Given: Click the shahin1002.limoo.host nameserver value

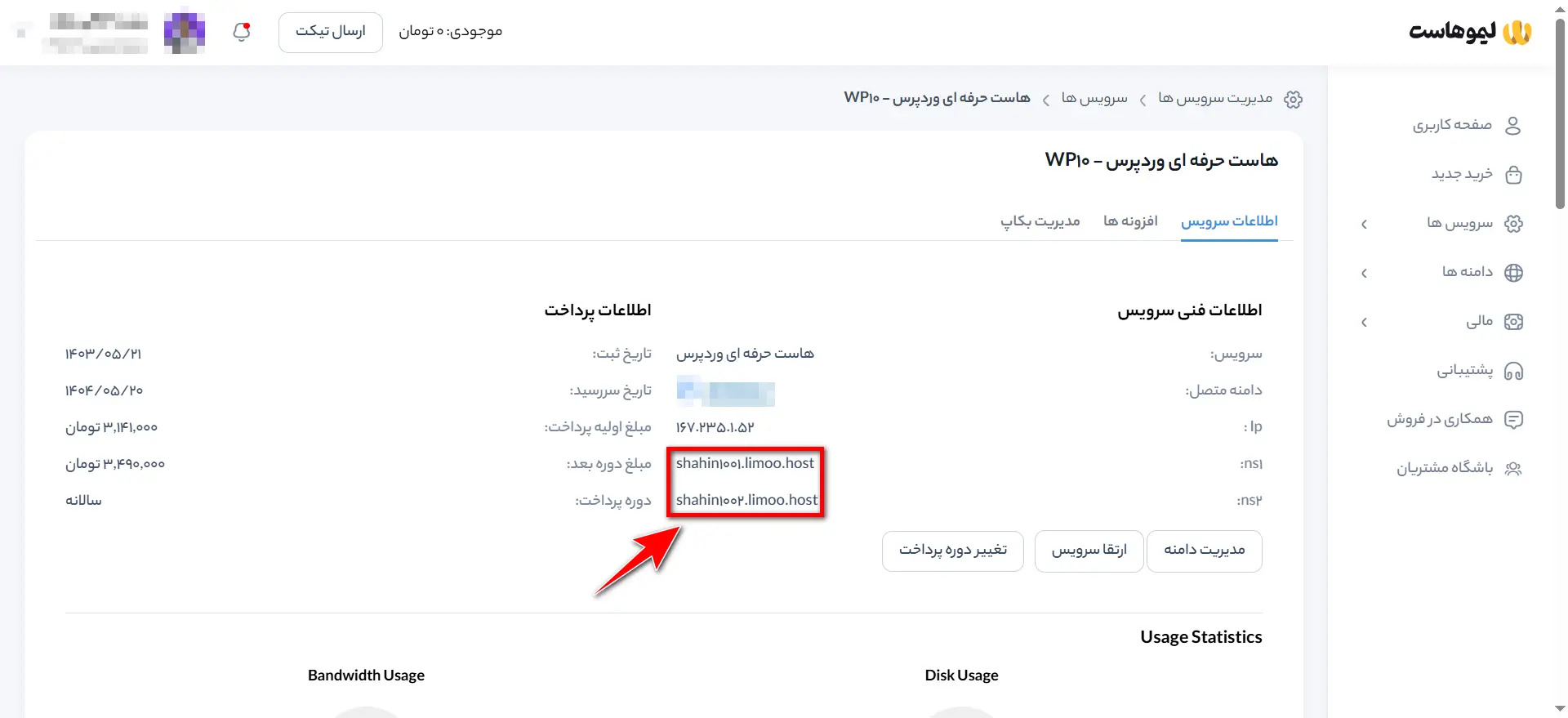Looking at the screenshot, I should click(x=746, y=500).
